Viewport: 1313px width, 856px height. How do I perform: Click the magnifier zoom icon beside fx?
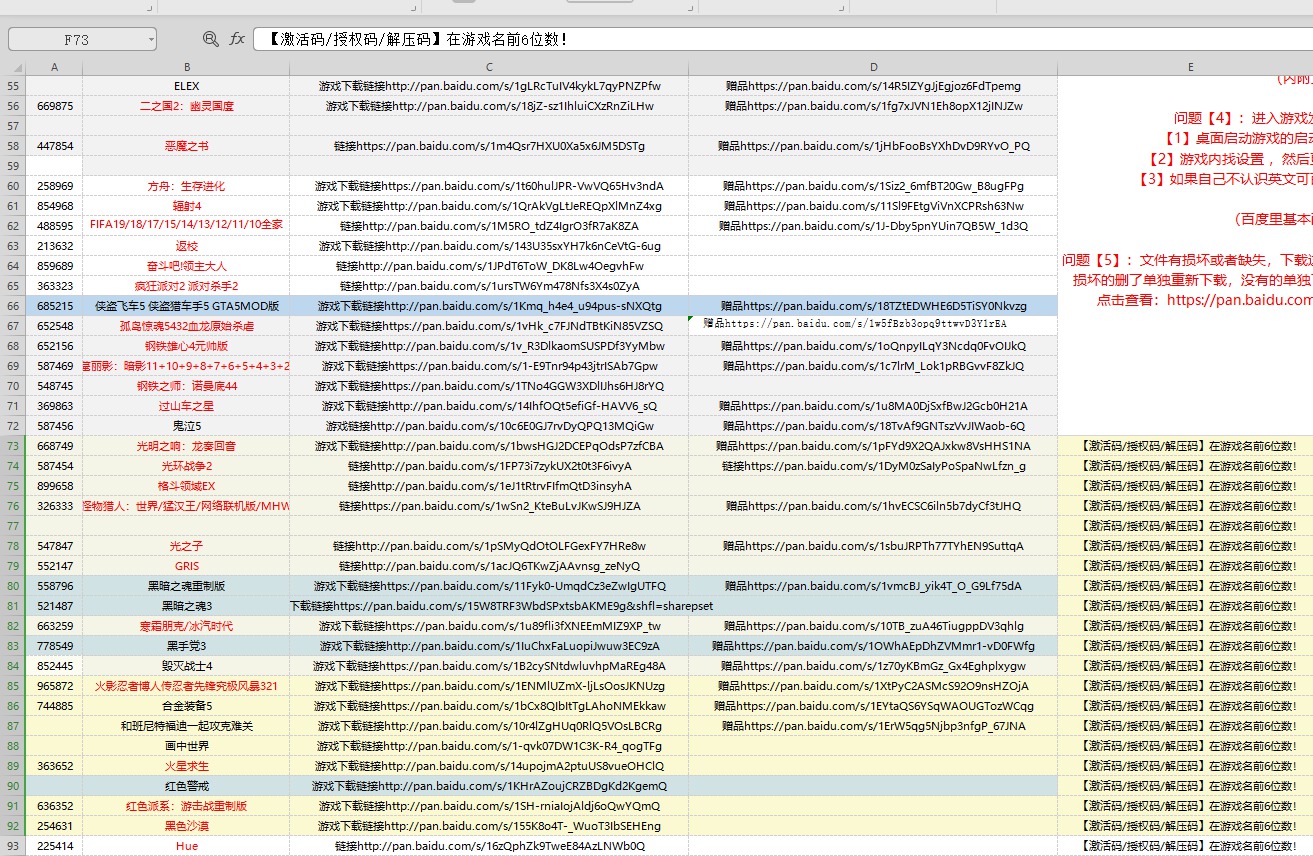(x=210, y=39)
